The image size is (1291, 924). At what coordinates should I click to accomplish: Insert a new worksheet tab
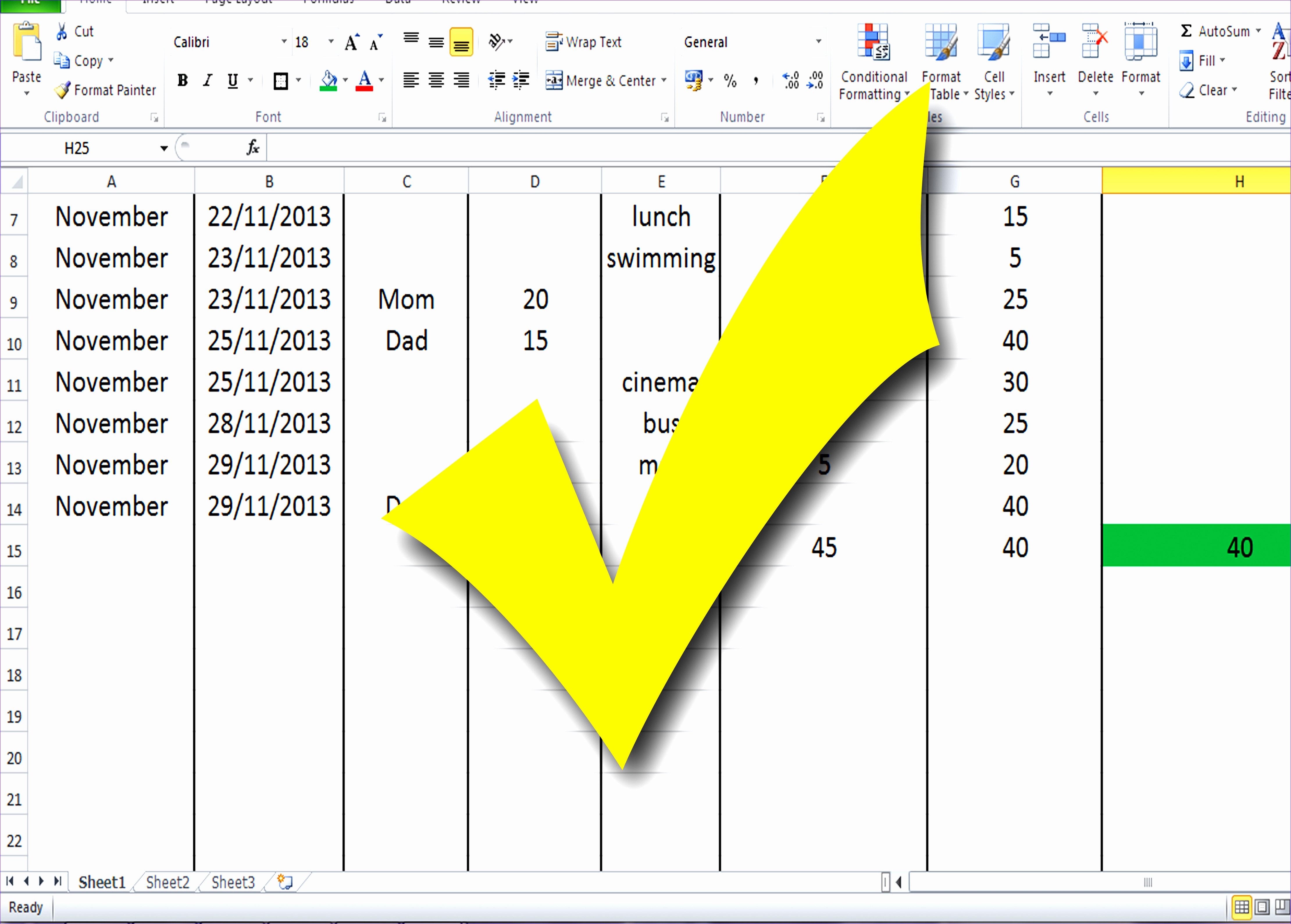coord(285,882)
